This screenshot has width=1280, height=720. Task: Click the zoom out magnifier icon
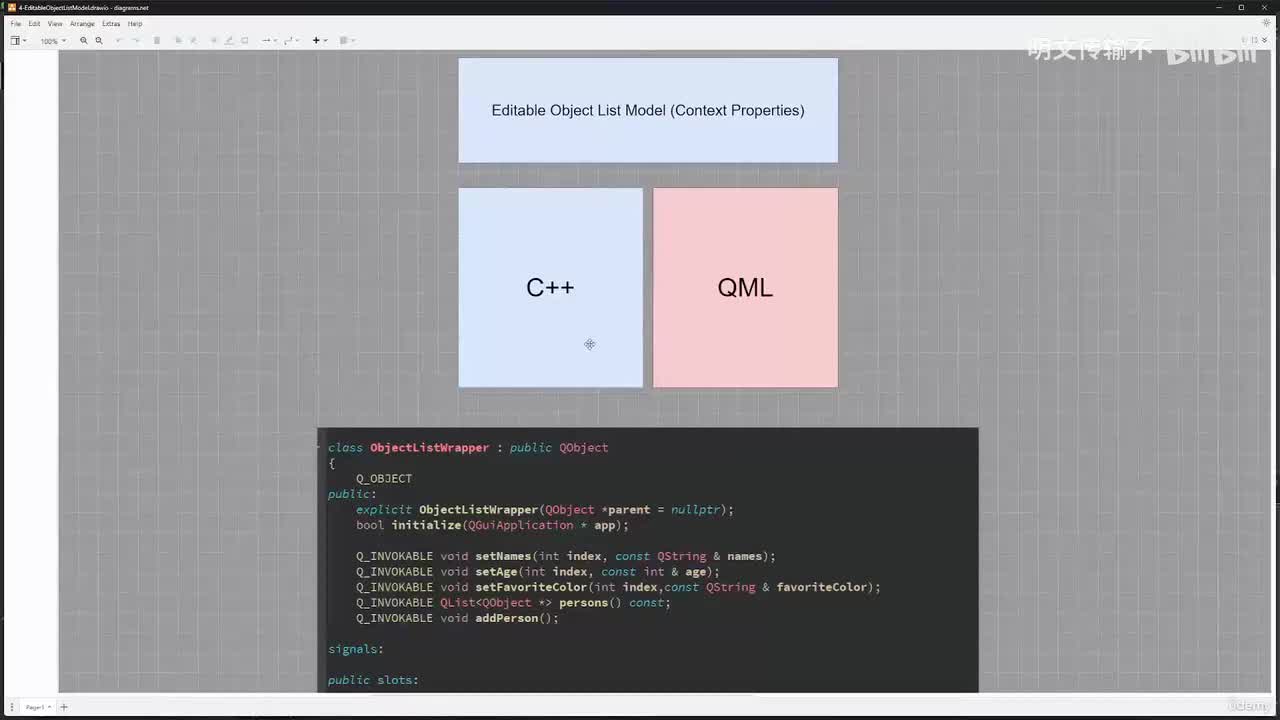99,41
